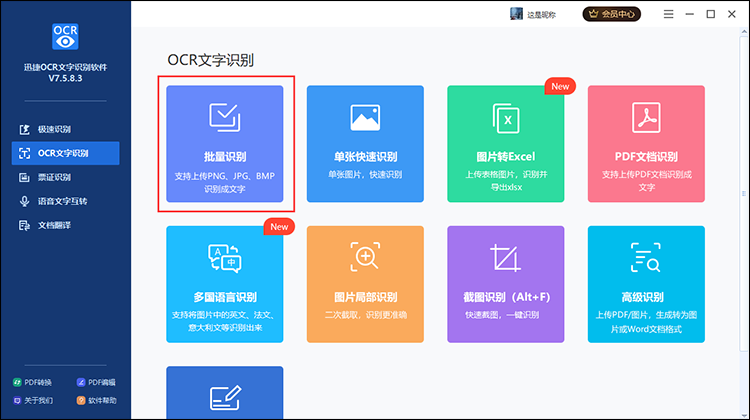The height and width of the screenshot is (420, 750).
Task: Click the picture icon on 单张快速识别
Action: 365,117
